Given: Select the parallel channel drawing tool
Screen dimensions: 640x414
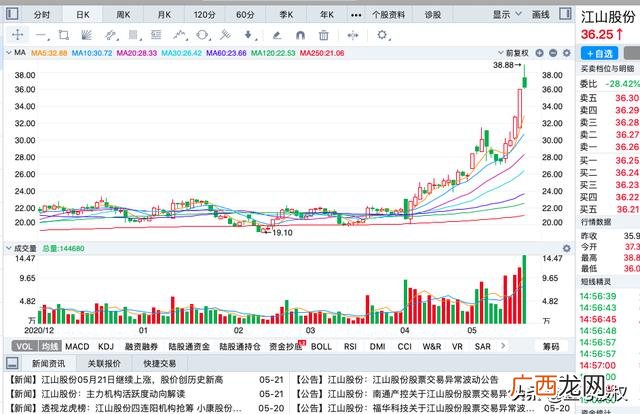Looking at the screenshot, I should point(111,36).
